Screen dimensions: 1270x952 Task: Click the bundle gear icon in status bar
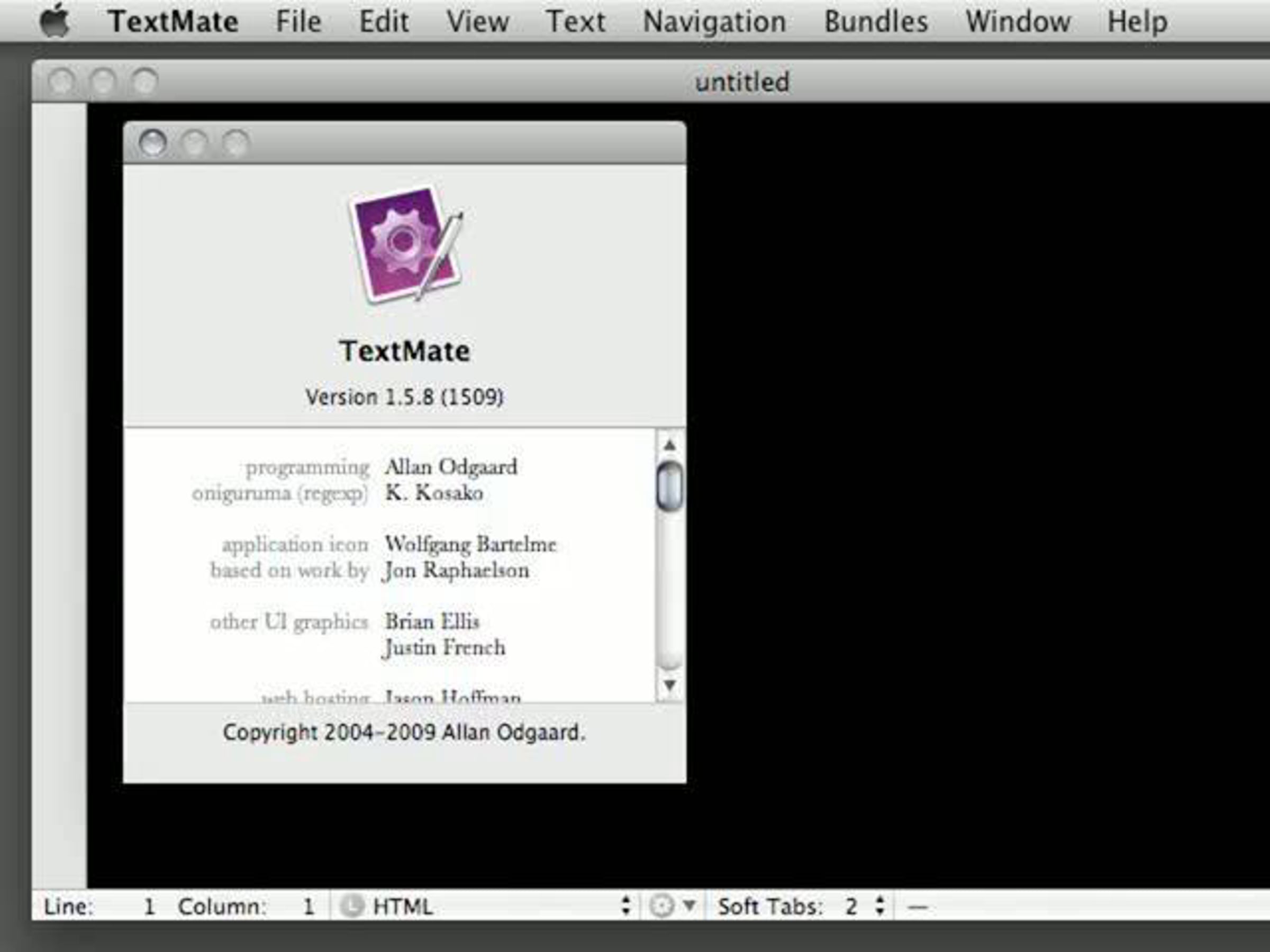(x=662, y=906)
